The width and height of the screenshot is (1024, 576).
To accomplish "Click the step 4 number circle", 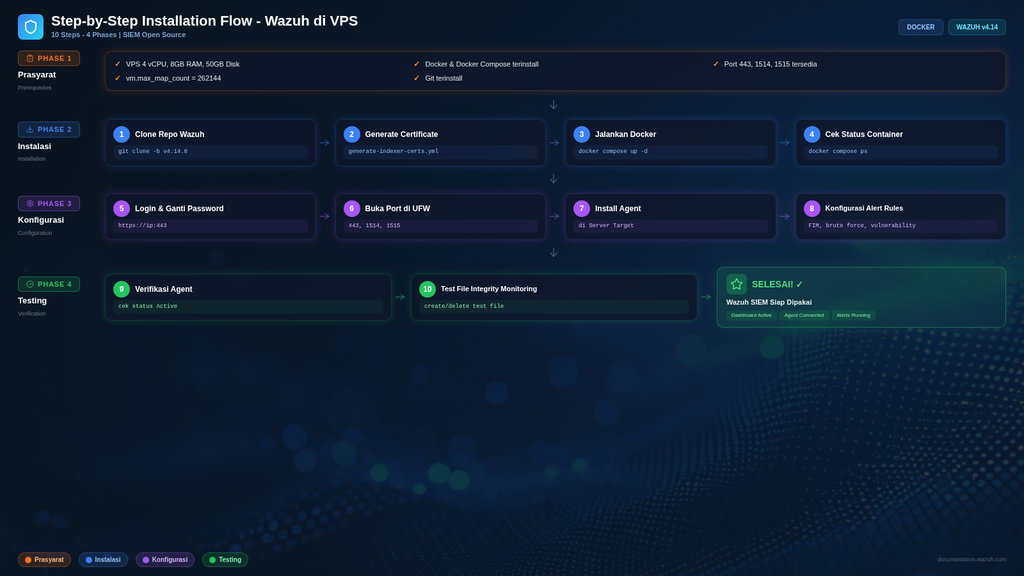I will point(812,134).
